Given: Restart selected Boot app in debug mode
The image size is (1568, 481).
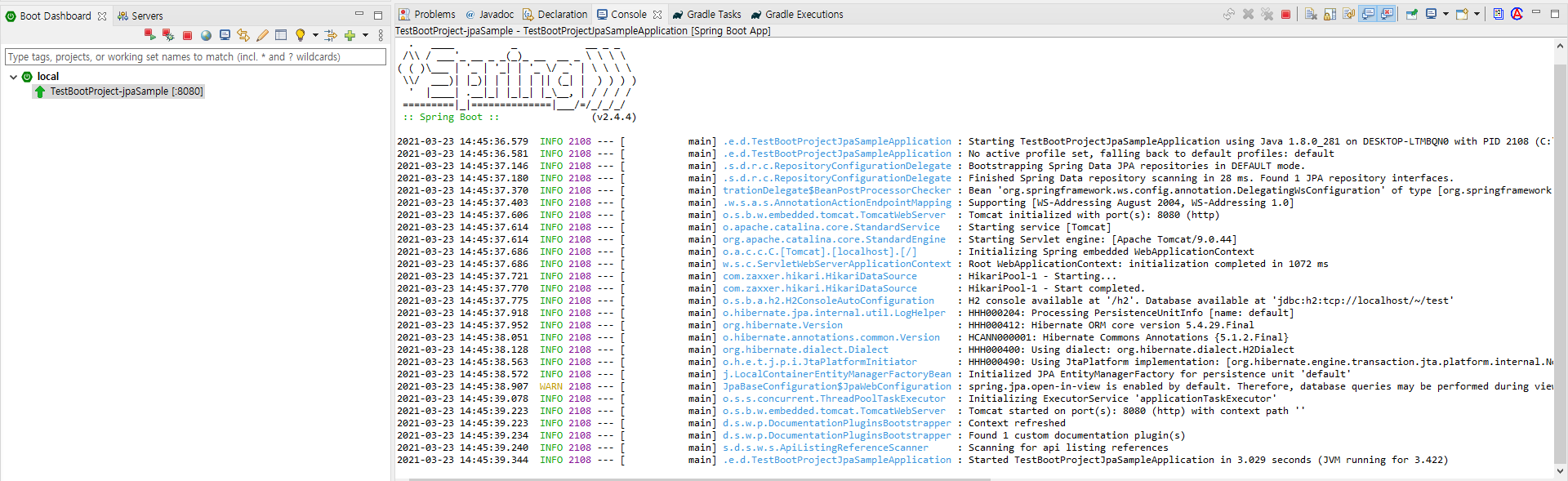Looking at the screenshot, I should (168, 34).
